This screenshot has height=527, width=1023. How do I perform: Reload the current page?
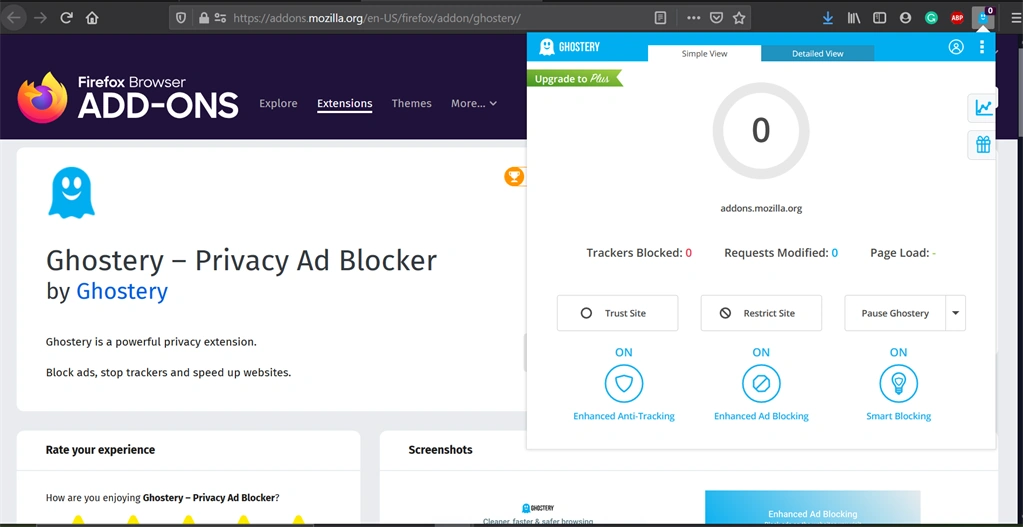click(66, 18)
